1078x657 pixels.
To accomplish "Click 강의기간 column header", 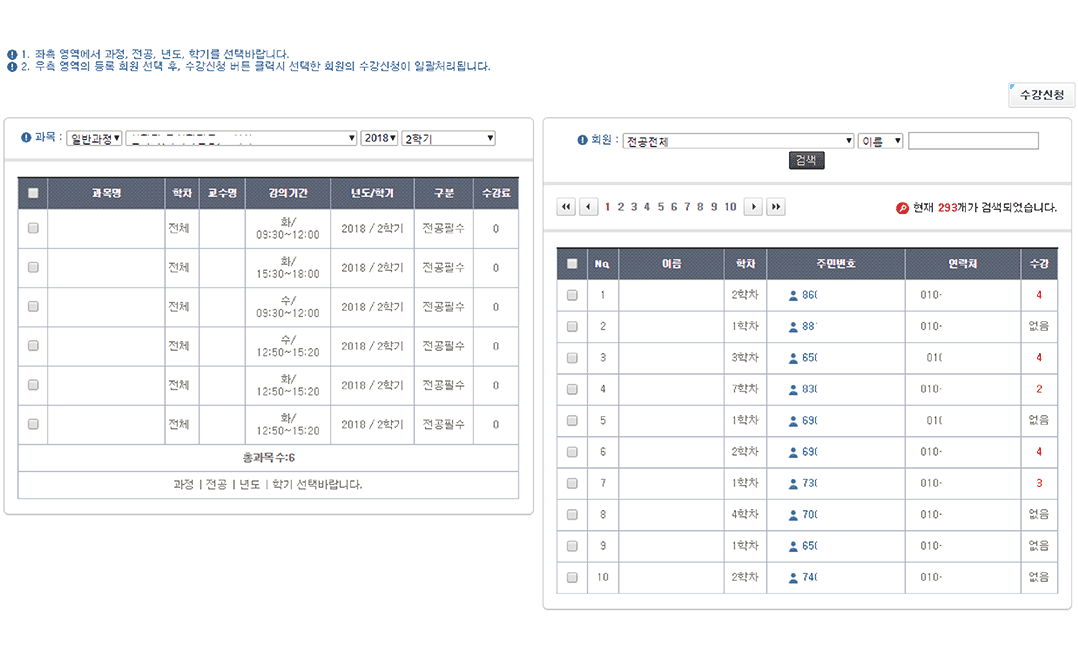I will tap(288, 193).
